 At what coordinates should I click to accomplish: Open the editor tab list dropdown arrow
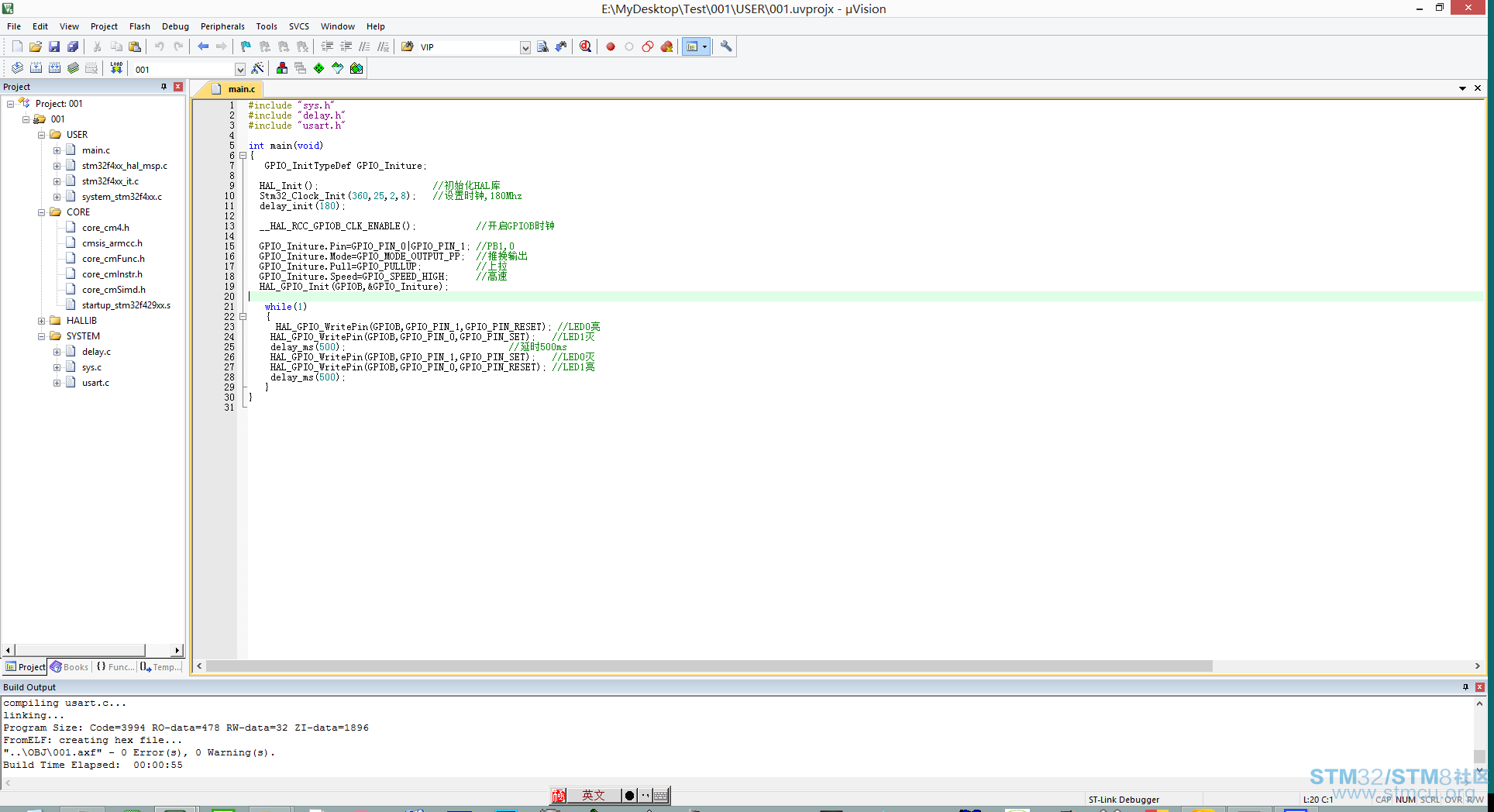1462,88
